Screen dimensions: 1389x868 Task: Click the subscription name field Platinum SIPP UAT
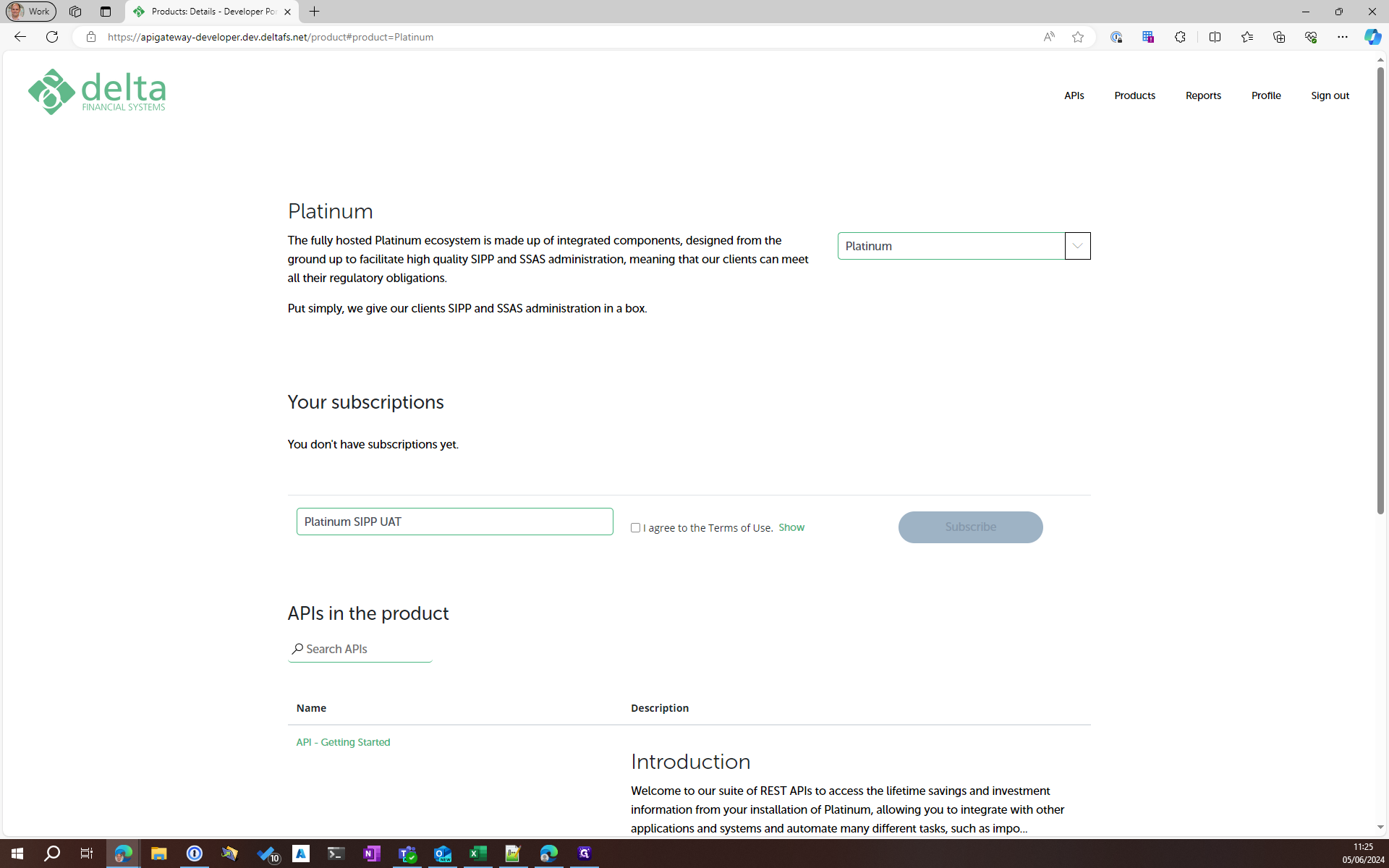[x=454, y=522]
